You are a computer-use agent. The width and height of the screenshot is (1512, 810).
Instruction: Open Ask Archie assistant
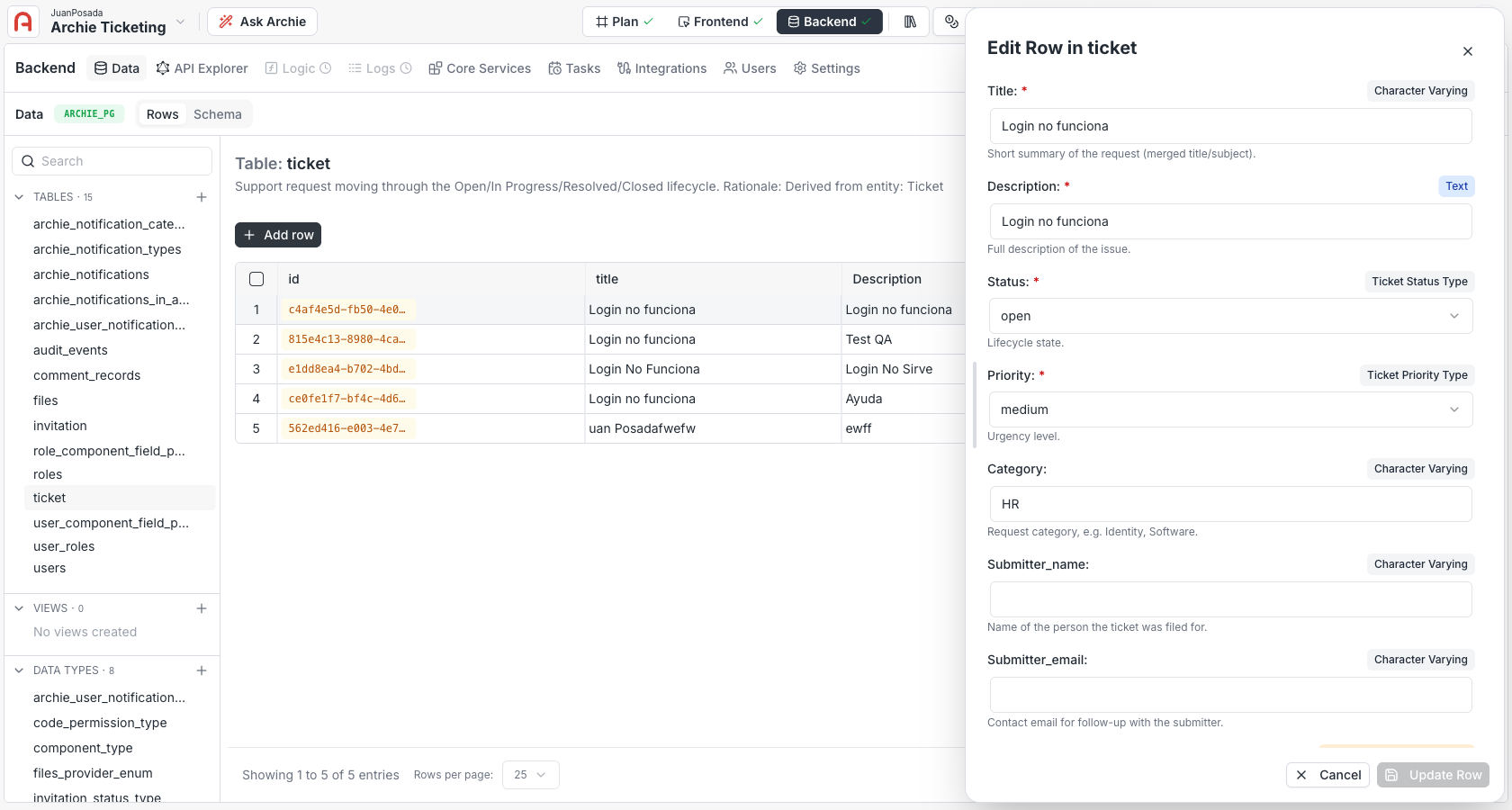[262, 22]
